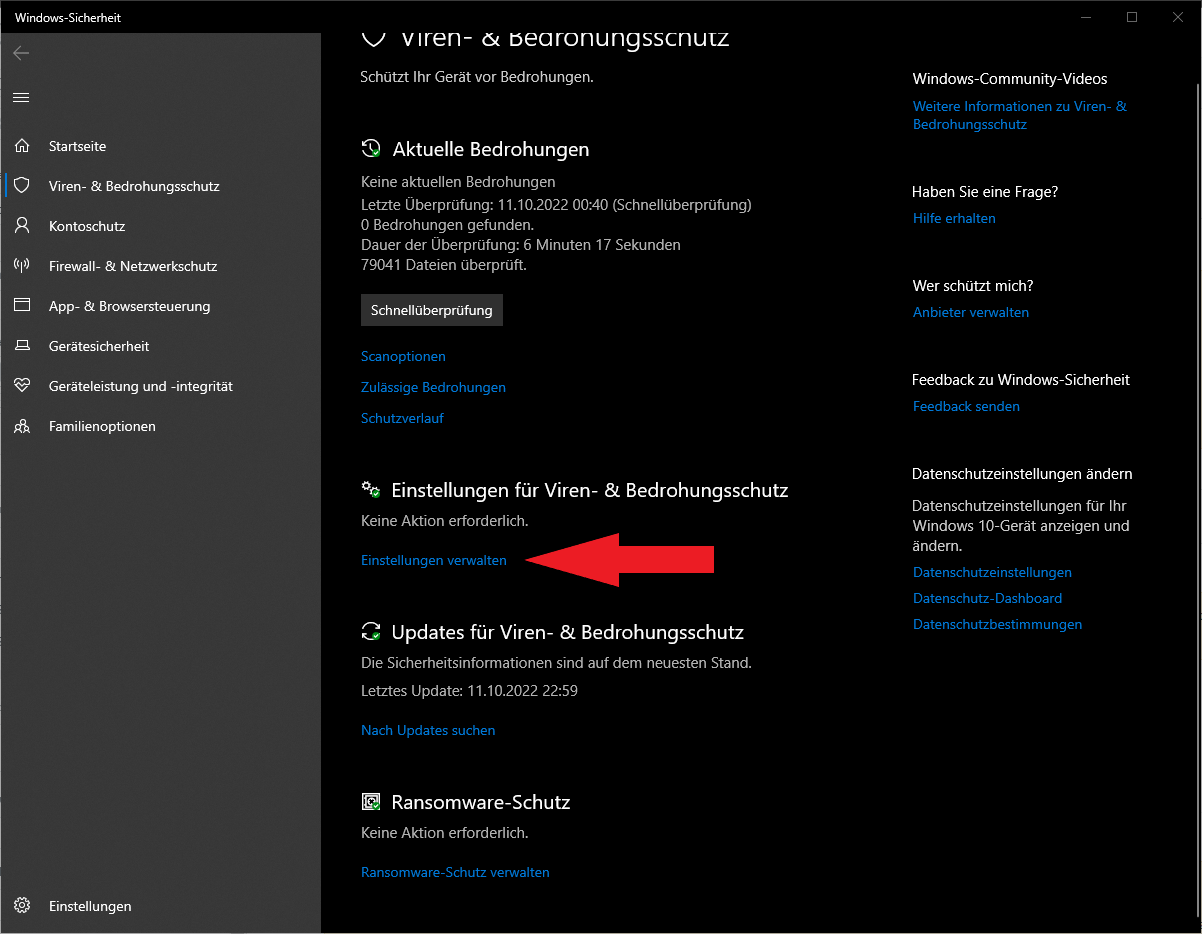Start a Schnellüberprüfung scan
This screenshot has height=934, width=1202.
tap(431, 310)
